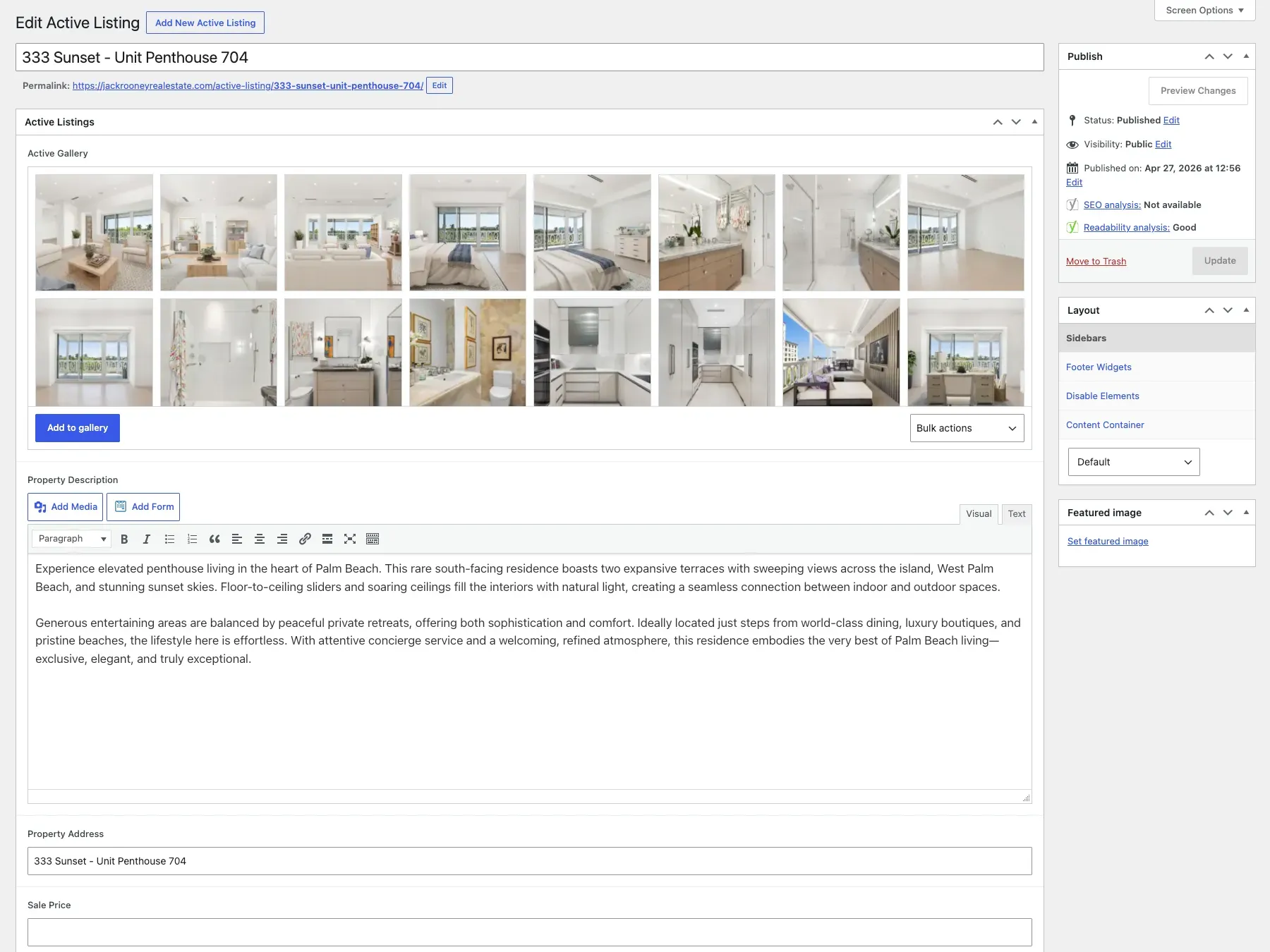This screenshot has width=1270, height=952.
Task: Insert a bulleted list
Action: click(x=169, y=539)
